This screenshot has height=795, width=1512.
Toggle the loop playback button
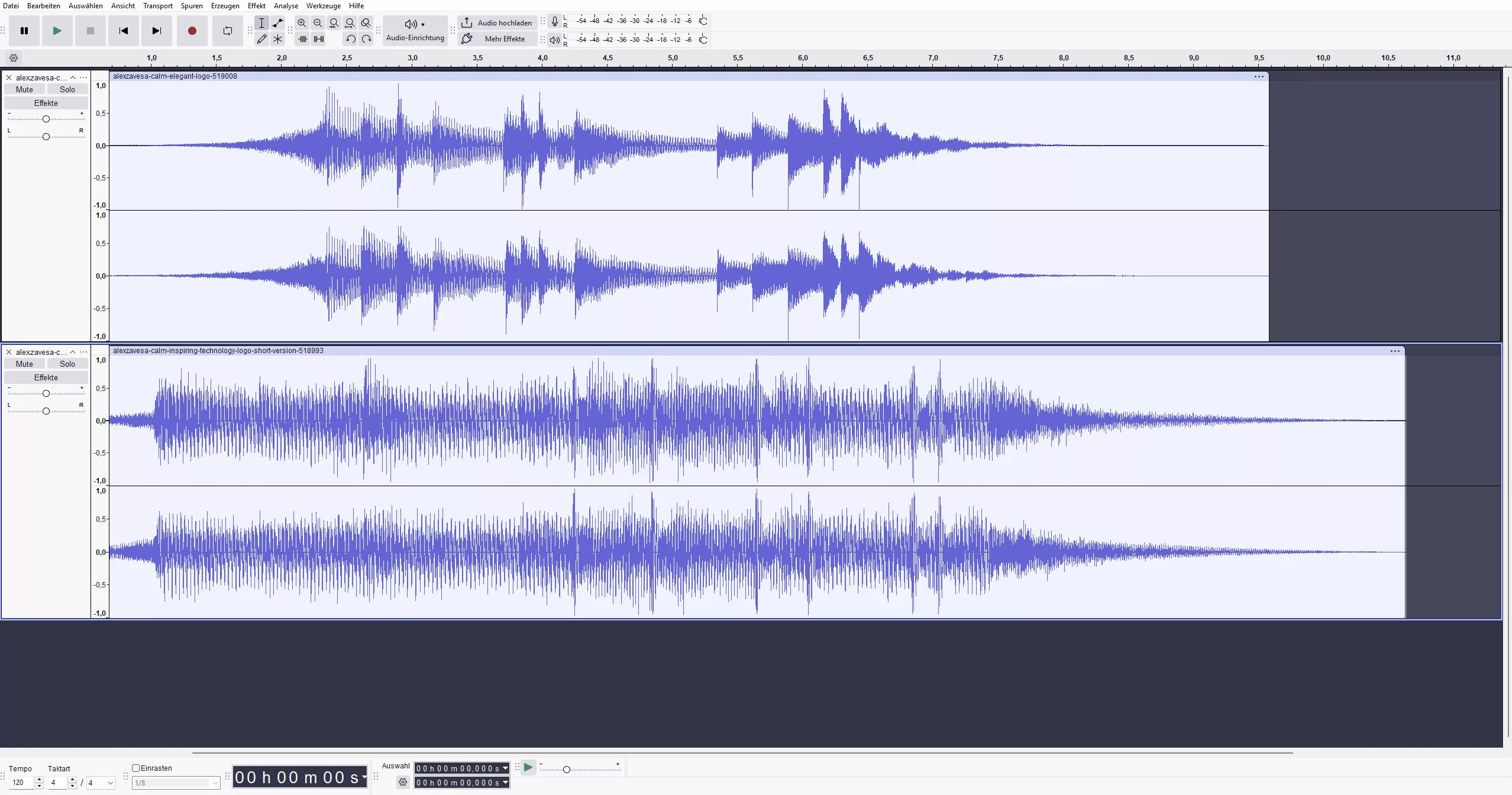228,31
